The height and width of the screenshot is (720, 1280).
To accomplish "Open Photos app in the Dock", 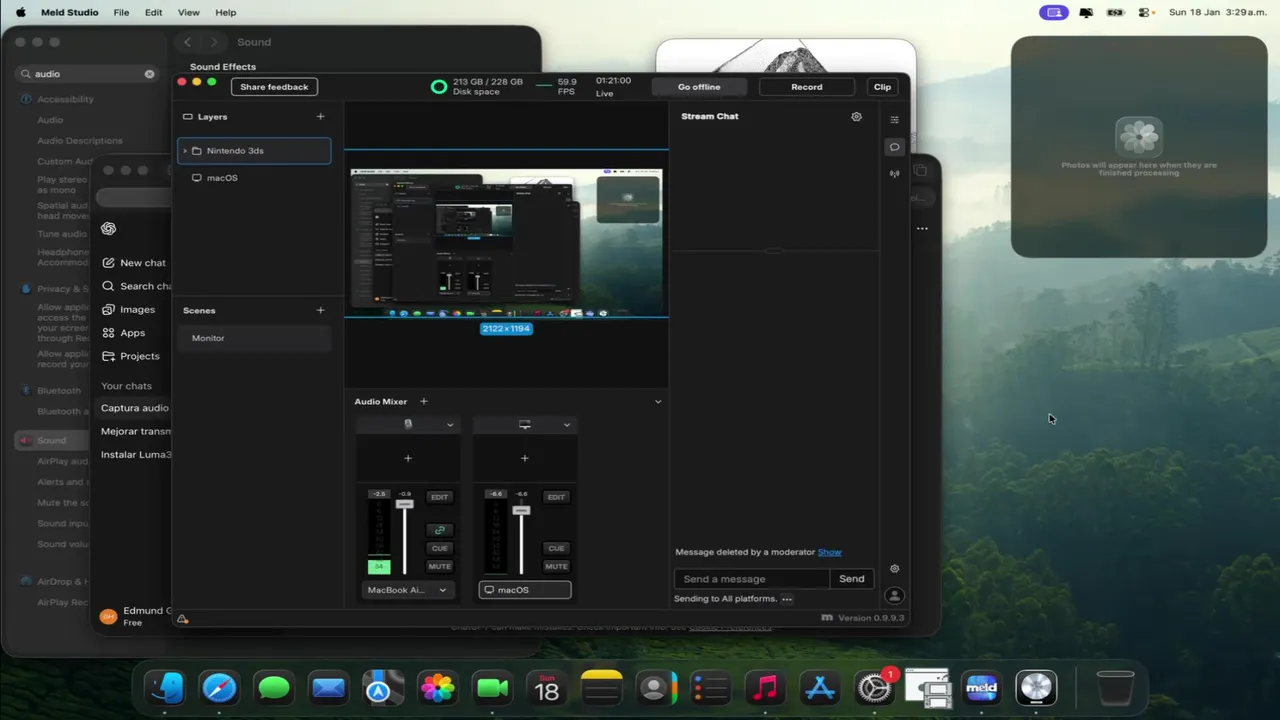I will tap(437, 688).
